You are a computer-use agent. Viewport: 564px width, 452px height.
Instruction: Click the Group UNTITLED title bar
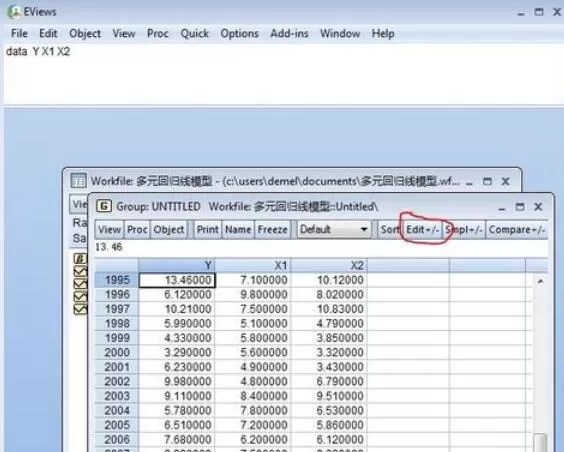pyautogui.click(x=320, y=207)
